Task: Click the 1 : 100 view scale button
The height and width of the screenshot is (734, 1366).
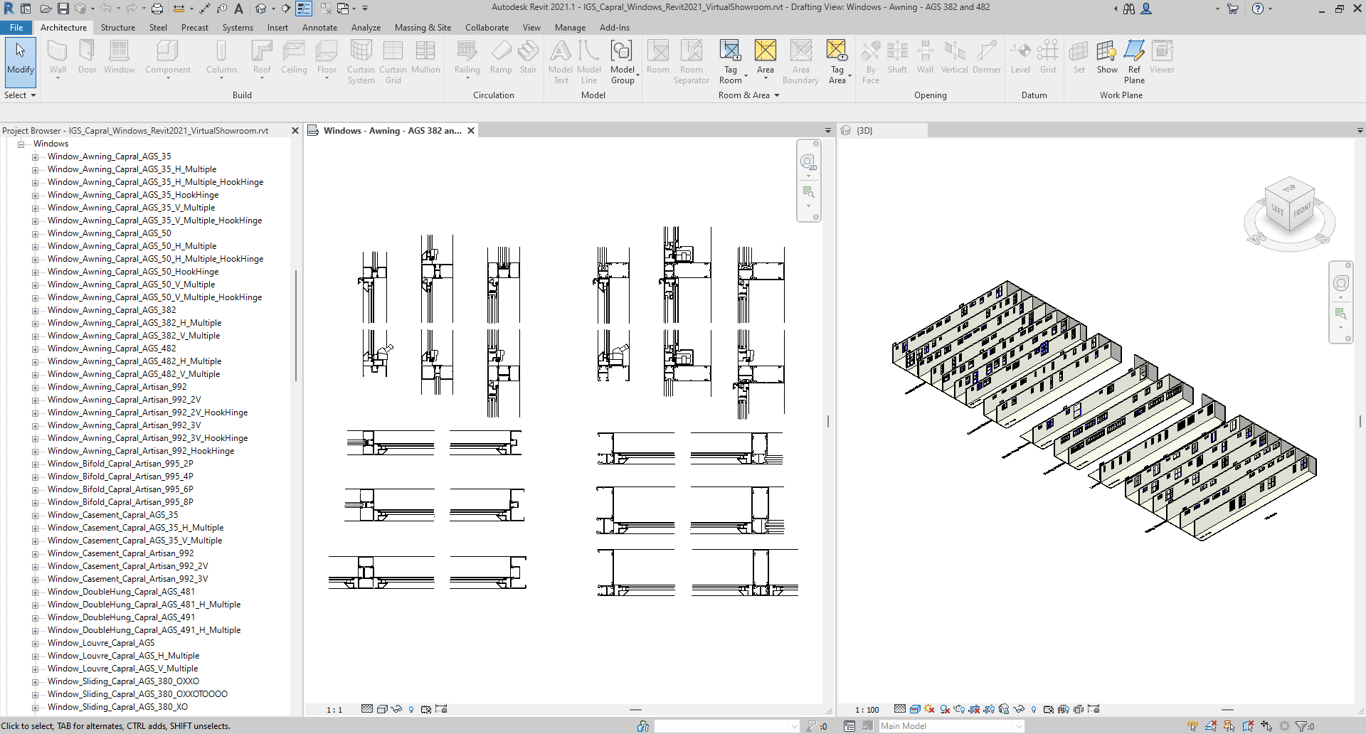Action: [867, 710]
